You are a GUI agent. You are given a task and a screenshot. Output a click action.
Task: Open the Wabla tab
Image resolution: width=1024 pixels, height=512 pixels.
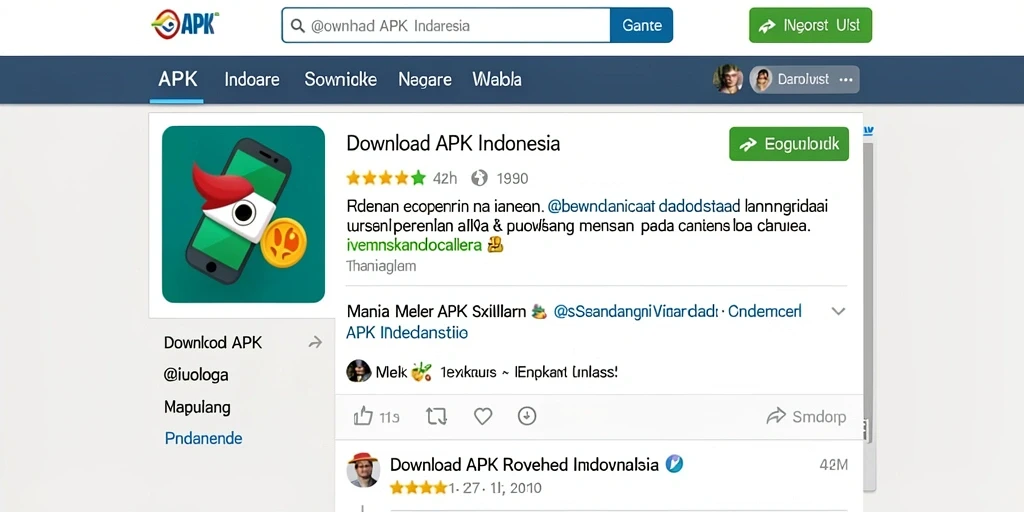[x=497, y=80]
